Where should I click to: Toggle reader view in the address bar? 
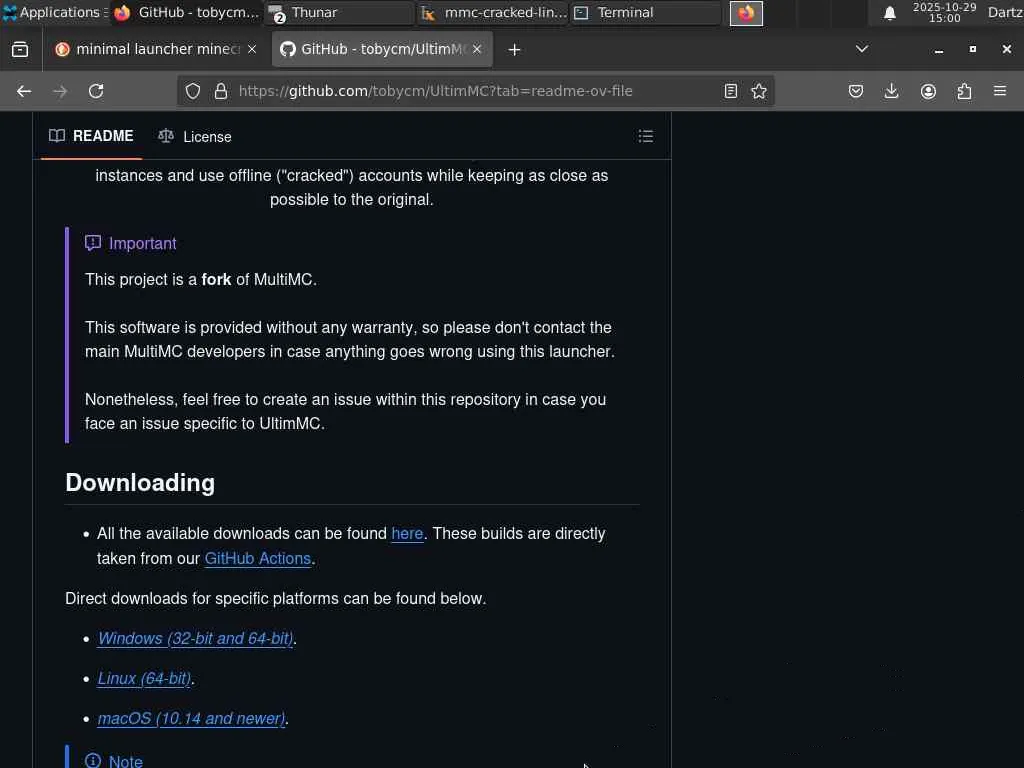click(731, 91)
